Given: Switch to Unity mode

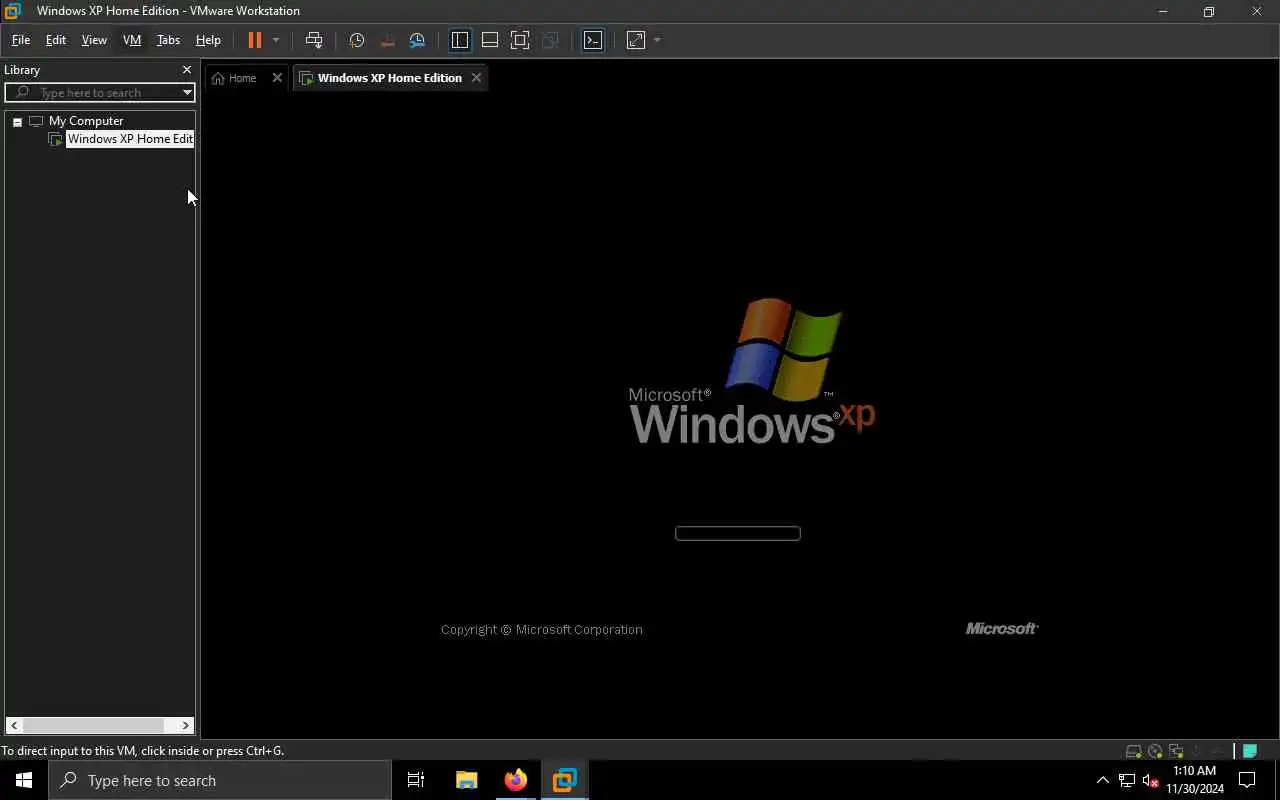Looking at the screenshot, I should [550, 40].
